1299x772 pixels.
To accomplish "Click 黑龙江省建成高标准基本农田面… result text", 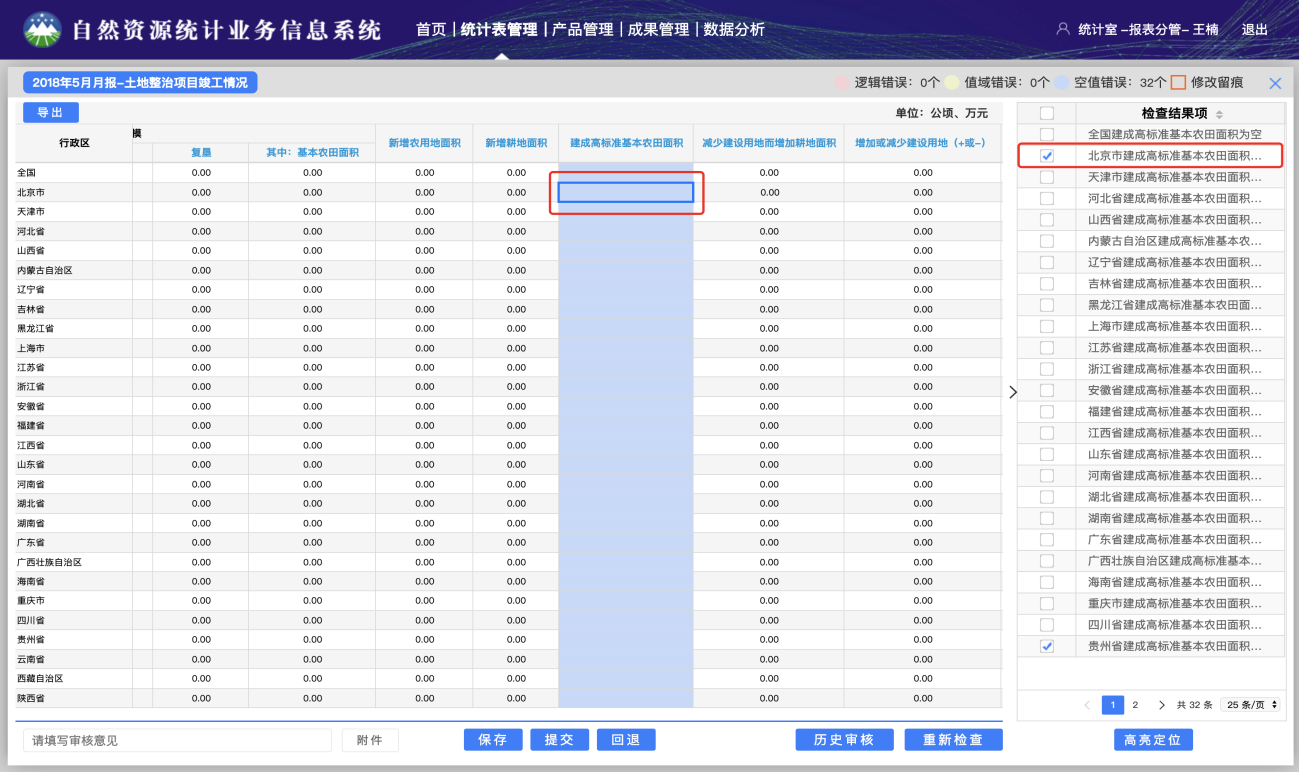I will [x=1175, y=305].
